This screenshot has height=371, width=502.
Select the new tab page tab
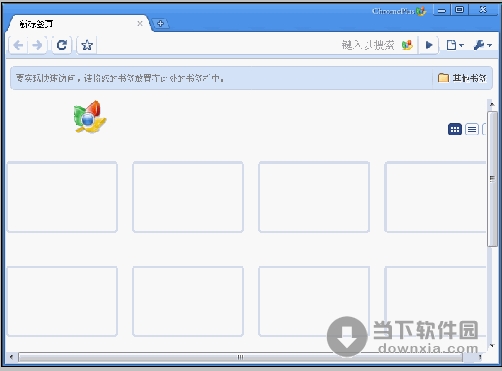pyautogui.click(x=78, y=24)
